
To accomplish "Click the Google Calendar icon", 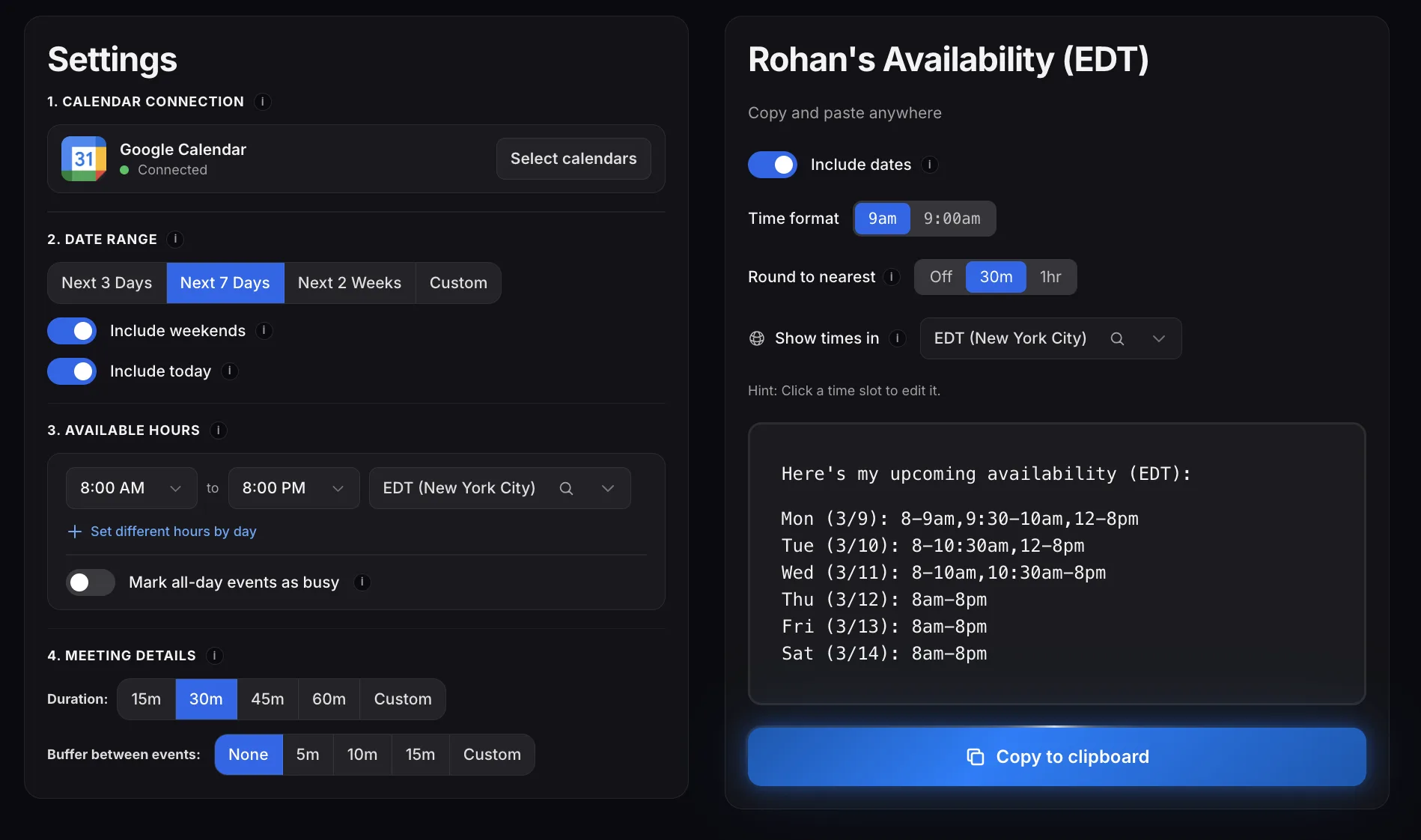I will [x=83, y=159].
